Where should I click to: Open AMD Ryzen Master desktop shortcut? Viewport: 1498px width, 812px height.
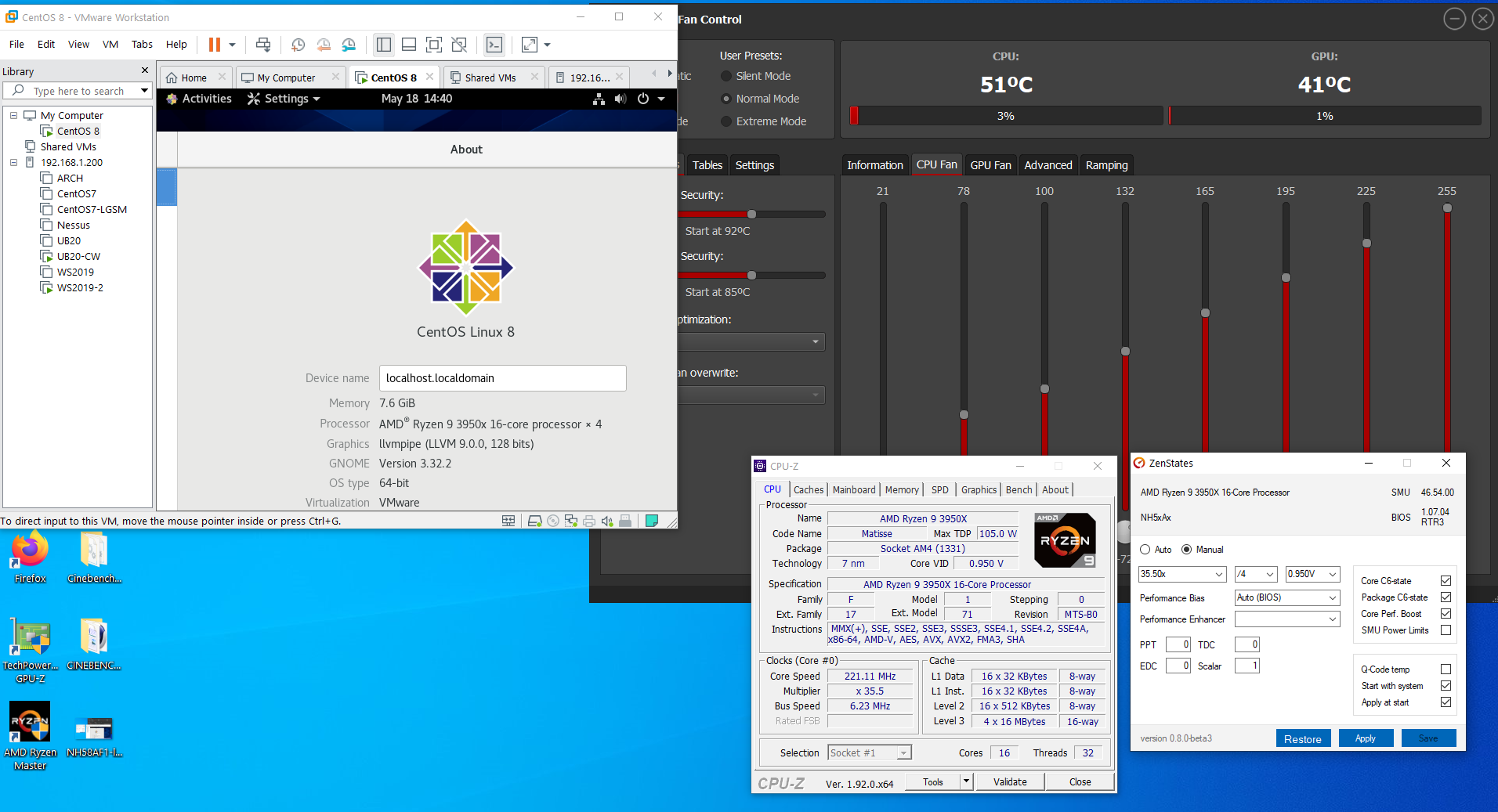pos(30,736)
